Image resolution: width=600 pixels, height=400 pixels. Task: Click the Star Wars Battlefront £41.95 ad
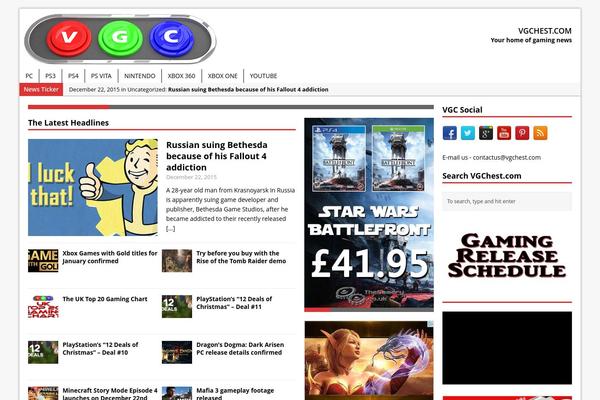click(x=369, y=214)
